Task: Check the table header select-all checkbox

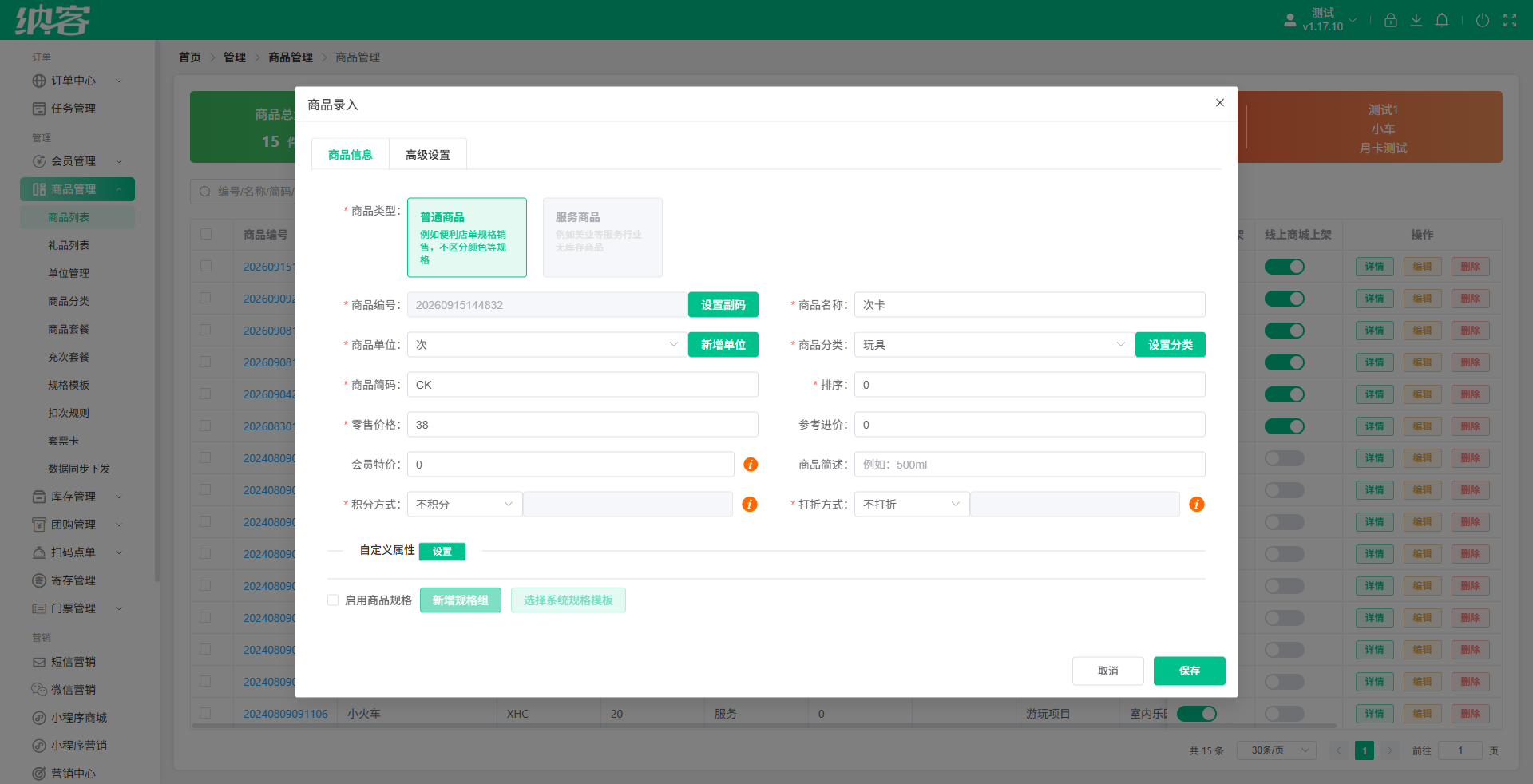Action: 206,234
